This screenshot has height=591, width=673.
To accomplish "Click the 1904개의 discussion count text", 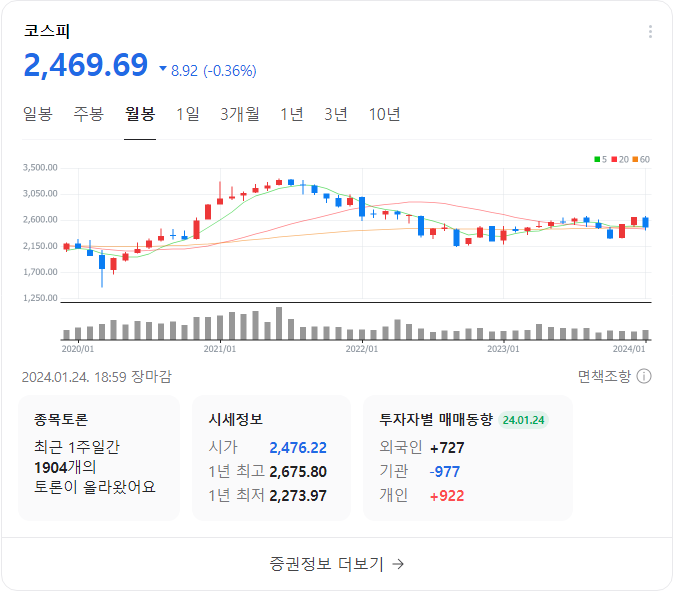I will coord(65,467).
